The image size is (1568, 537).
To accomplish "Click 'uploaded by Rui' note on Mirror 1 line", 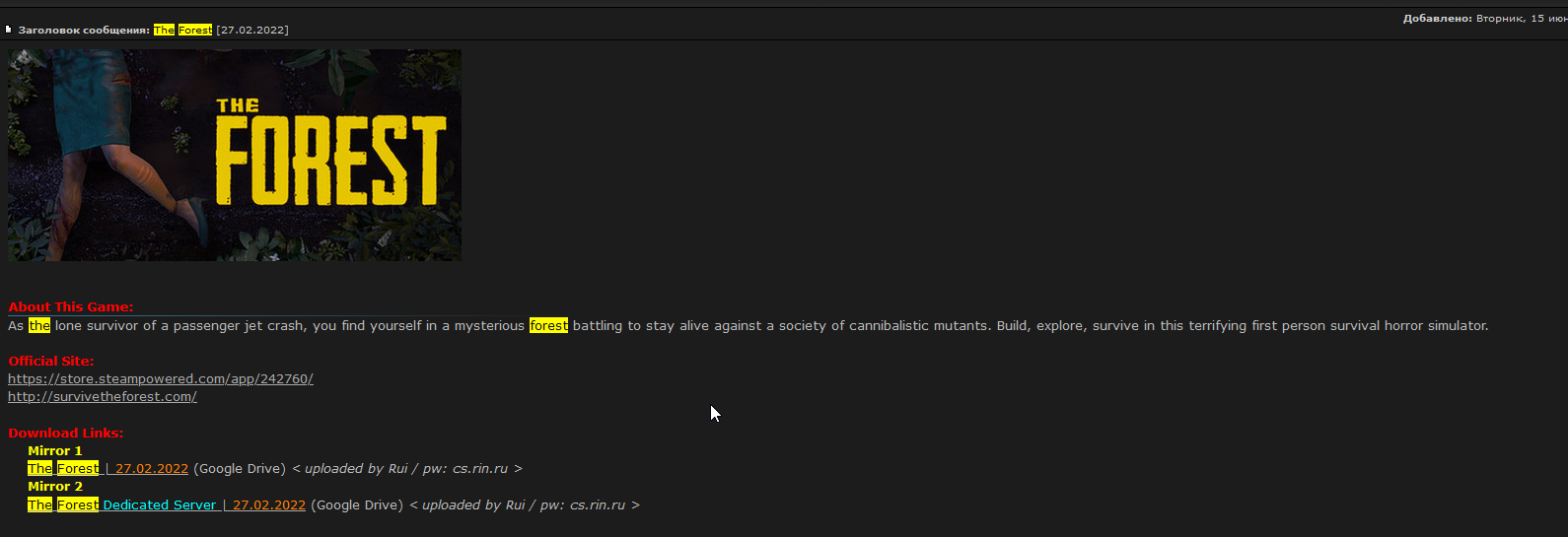I will (356, 469).
